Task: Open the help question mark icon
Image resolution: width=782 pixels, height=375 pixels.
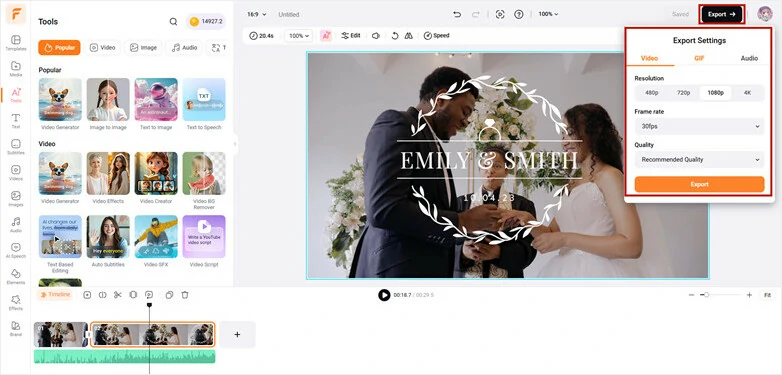Action: pos(519,14)
